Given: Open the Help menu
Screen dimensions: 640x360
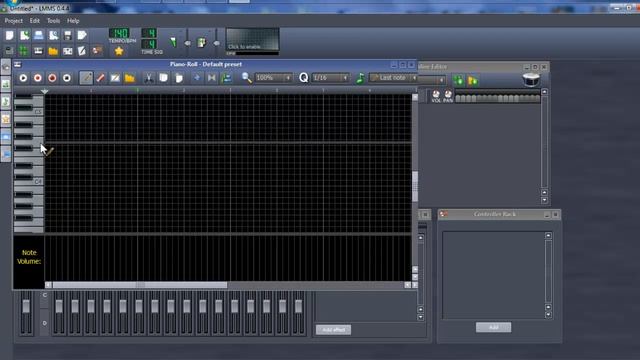Looking at the screenshot, I should (73, 20).
